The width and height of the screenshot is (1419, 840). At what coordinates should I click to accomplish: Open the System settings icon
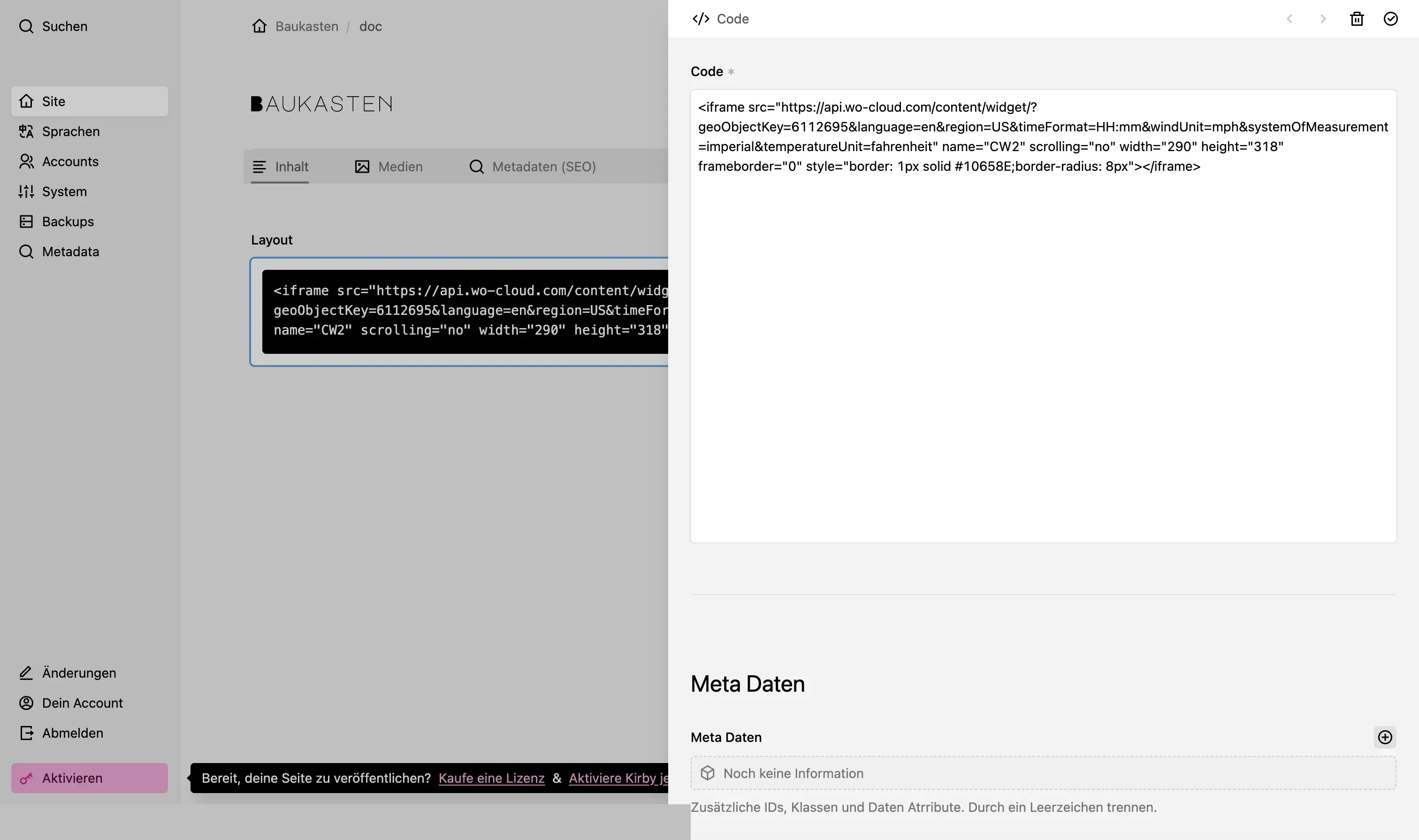click(x=26, y=191)
